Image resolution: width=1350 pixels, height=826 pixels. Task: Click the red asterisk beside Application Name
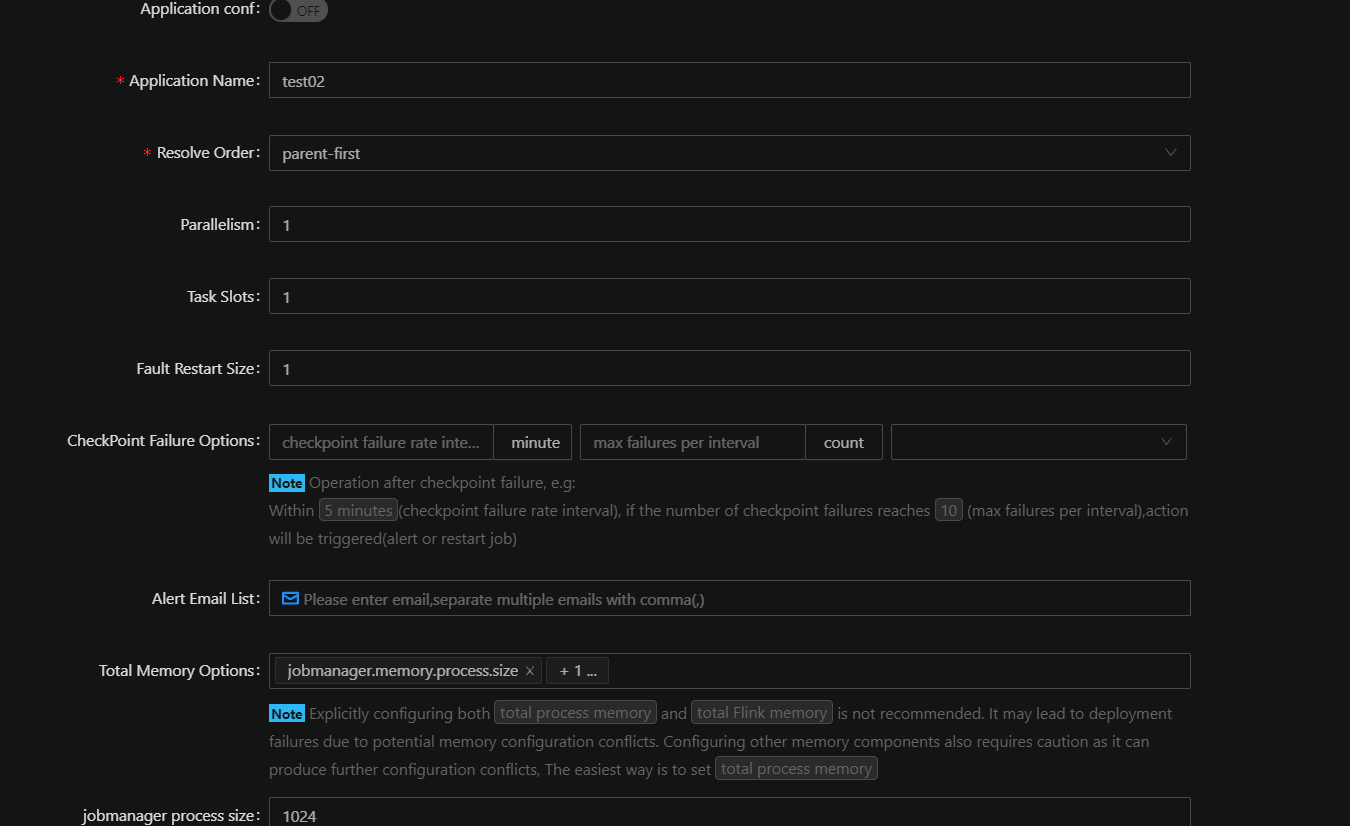pyautogui.click(x=118, y=80)
